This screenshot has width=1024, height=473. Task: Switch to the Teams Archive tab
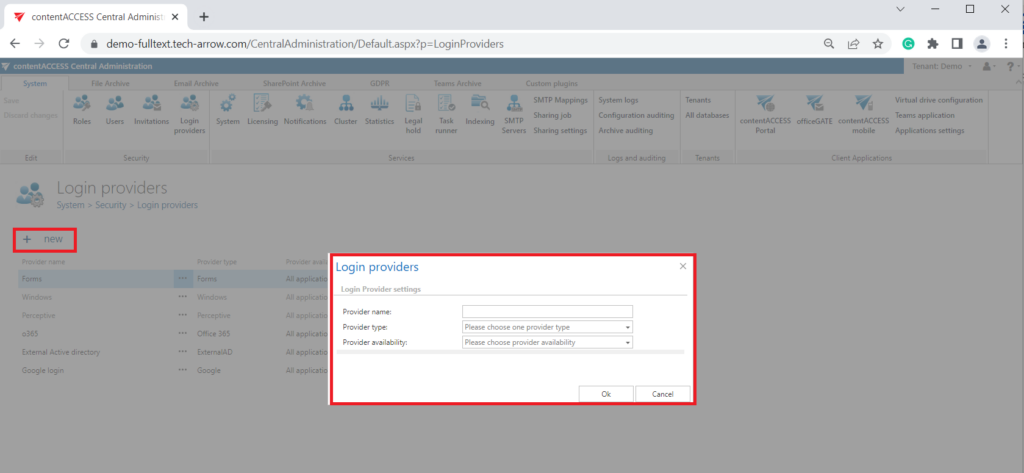point(457,84)
